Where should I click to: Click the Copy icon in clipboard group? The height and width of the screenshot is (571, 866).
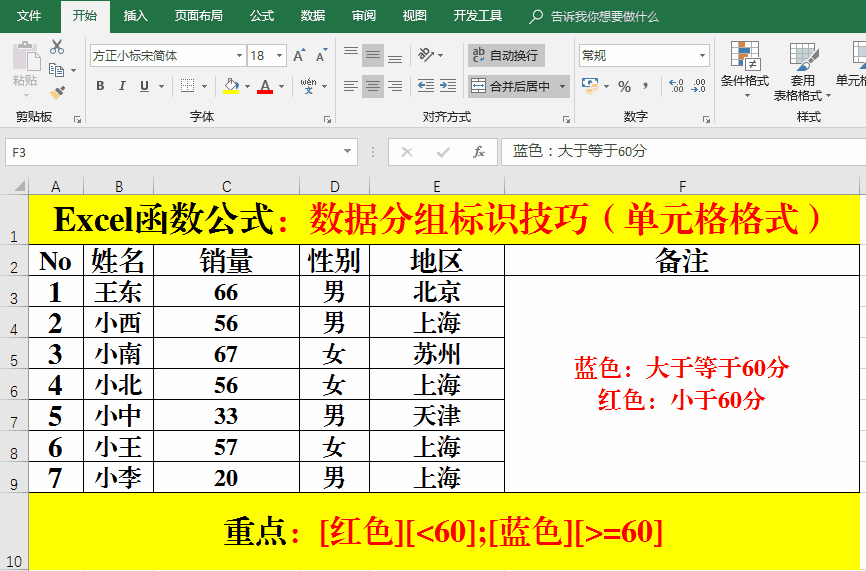[56, 70]
